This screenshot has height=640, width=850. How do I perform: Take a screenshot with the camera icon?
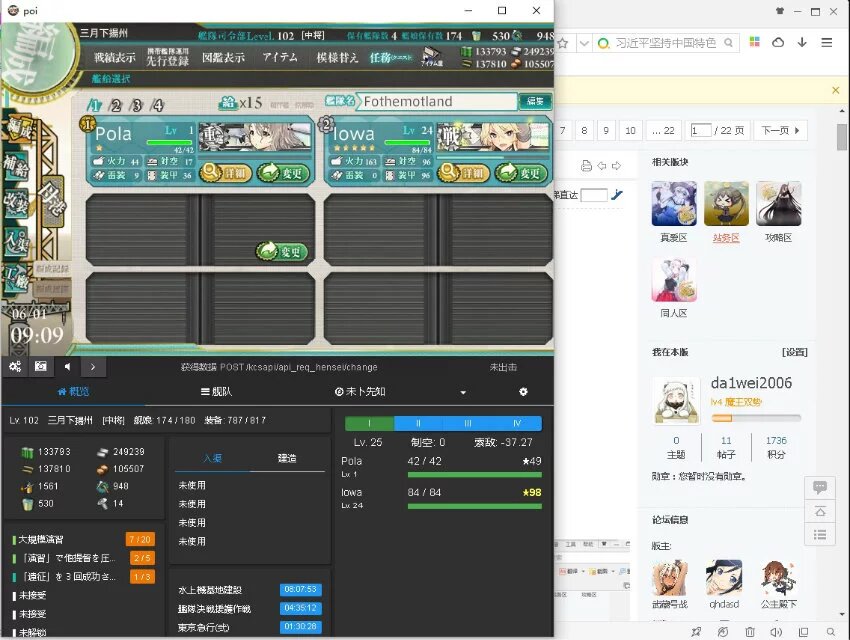41,367
